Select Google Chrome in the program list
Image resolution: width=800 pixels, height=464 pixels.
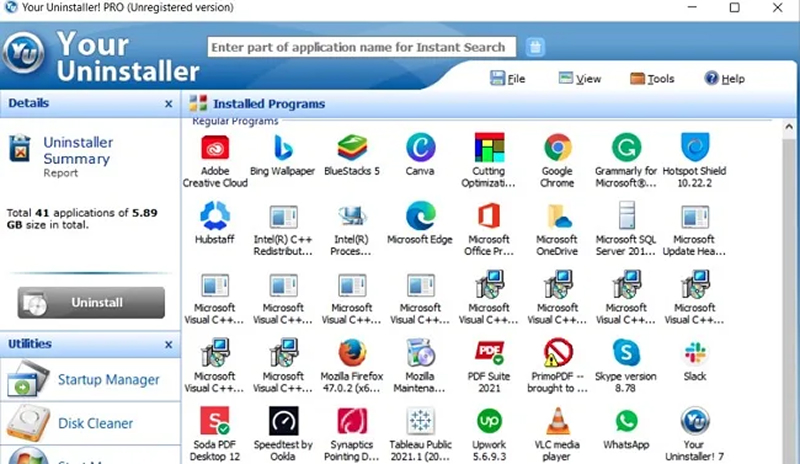[x=558, y=148]
